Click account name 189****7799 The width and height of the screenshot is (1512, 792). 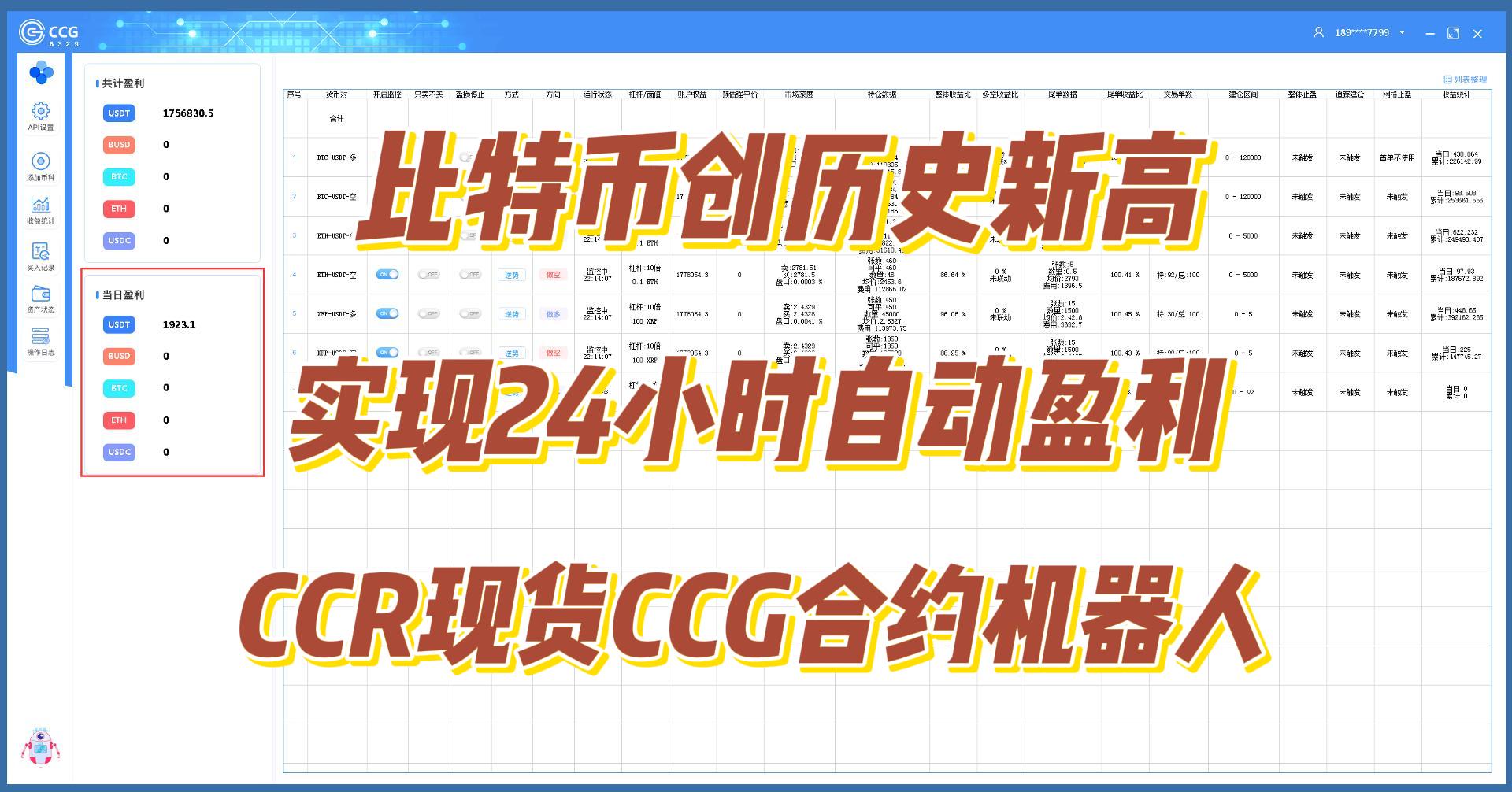click(1362, 32)
